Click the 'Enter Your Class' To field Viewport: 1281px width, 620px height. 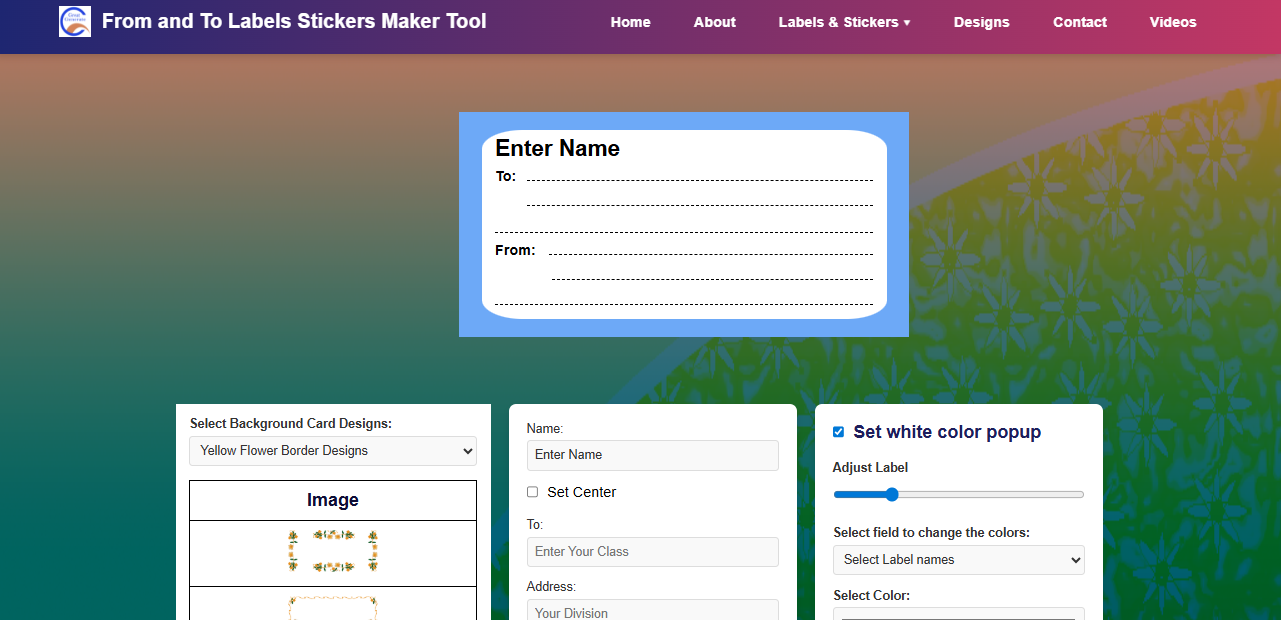click(652, 552)
